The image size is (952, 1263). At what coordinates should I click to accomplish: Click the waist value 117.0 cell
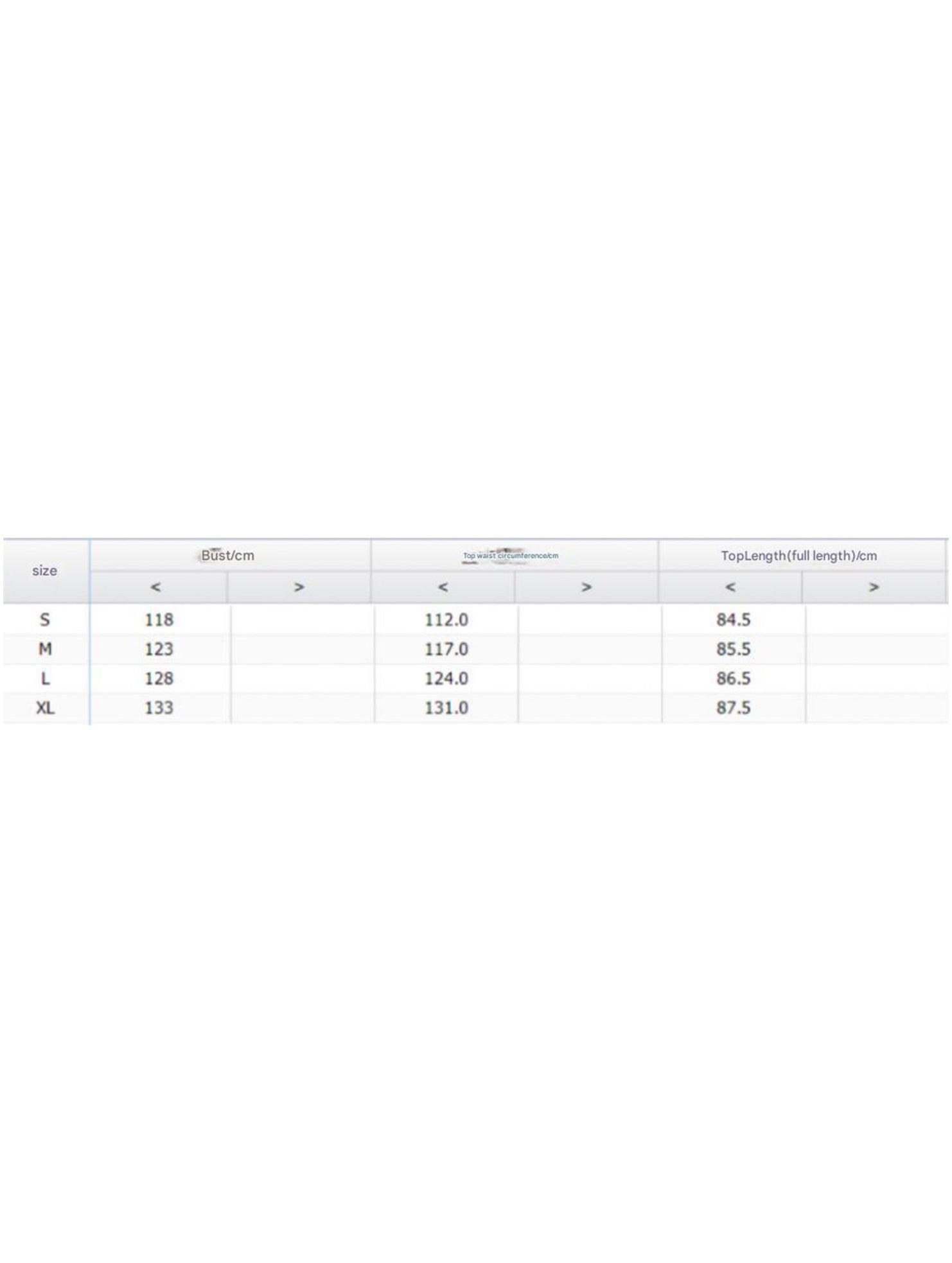[446, 649]
